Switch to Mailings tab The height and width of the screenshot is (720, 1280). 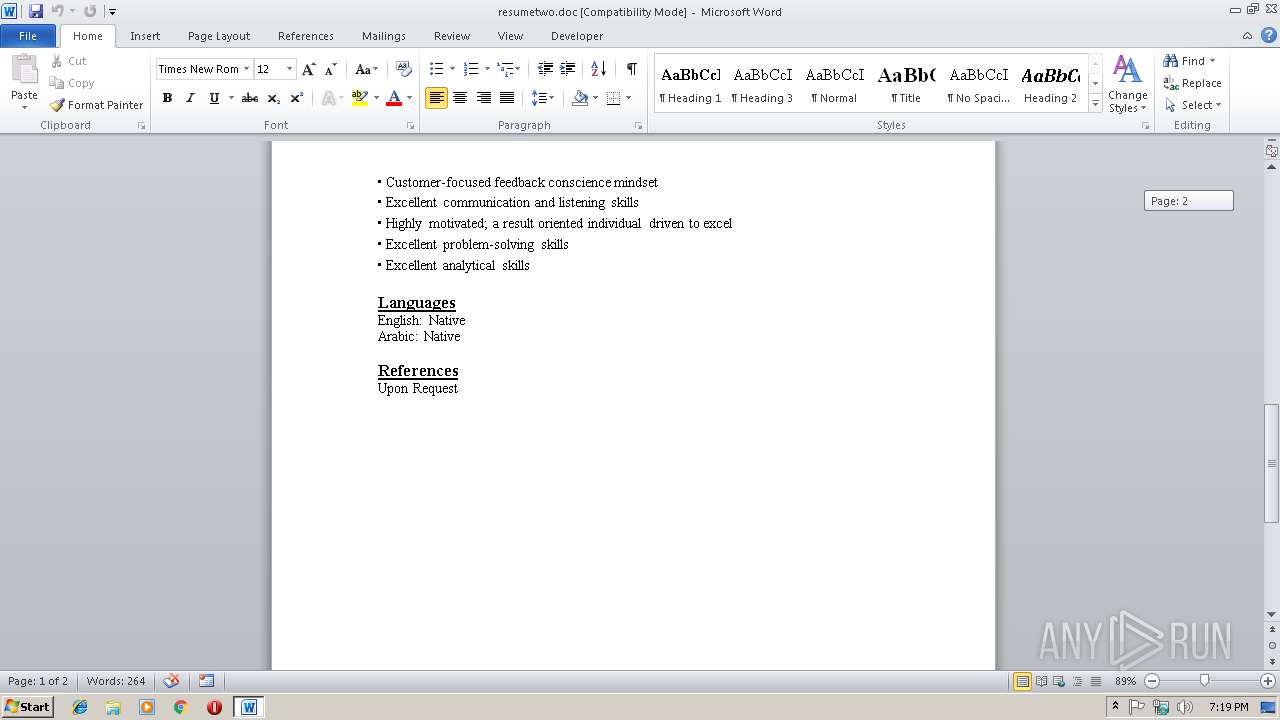(x=384, y=36)
